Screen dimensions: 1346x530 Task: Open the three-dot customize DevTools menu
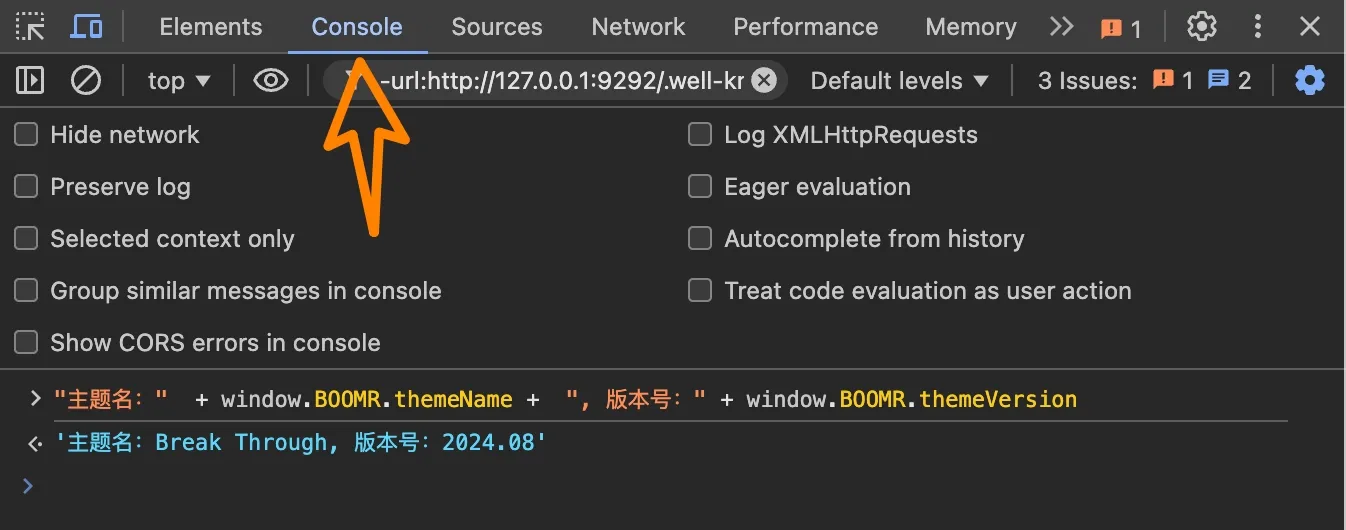1258,27
